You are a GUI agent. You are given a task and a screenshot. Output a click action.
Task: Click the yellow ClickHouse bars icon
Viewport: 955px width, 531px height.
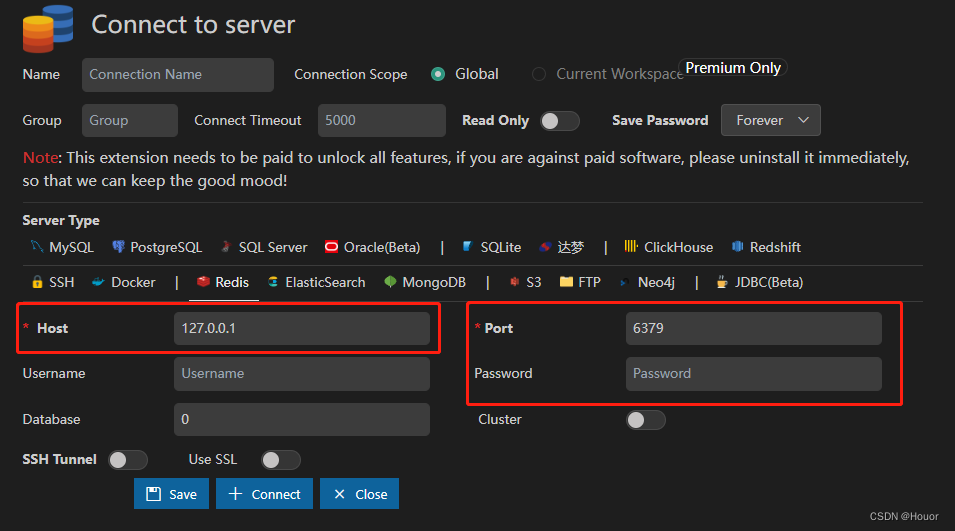point(631,247)
